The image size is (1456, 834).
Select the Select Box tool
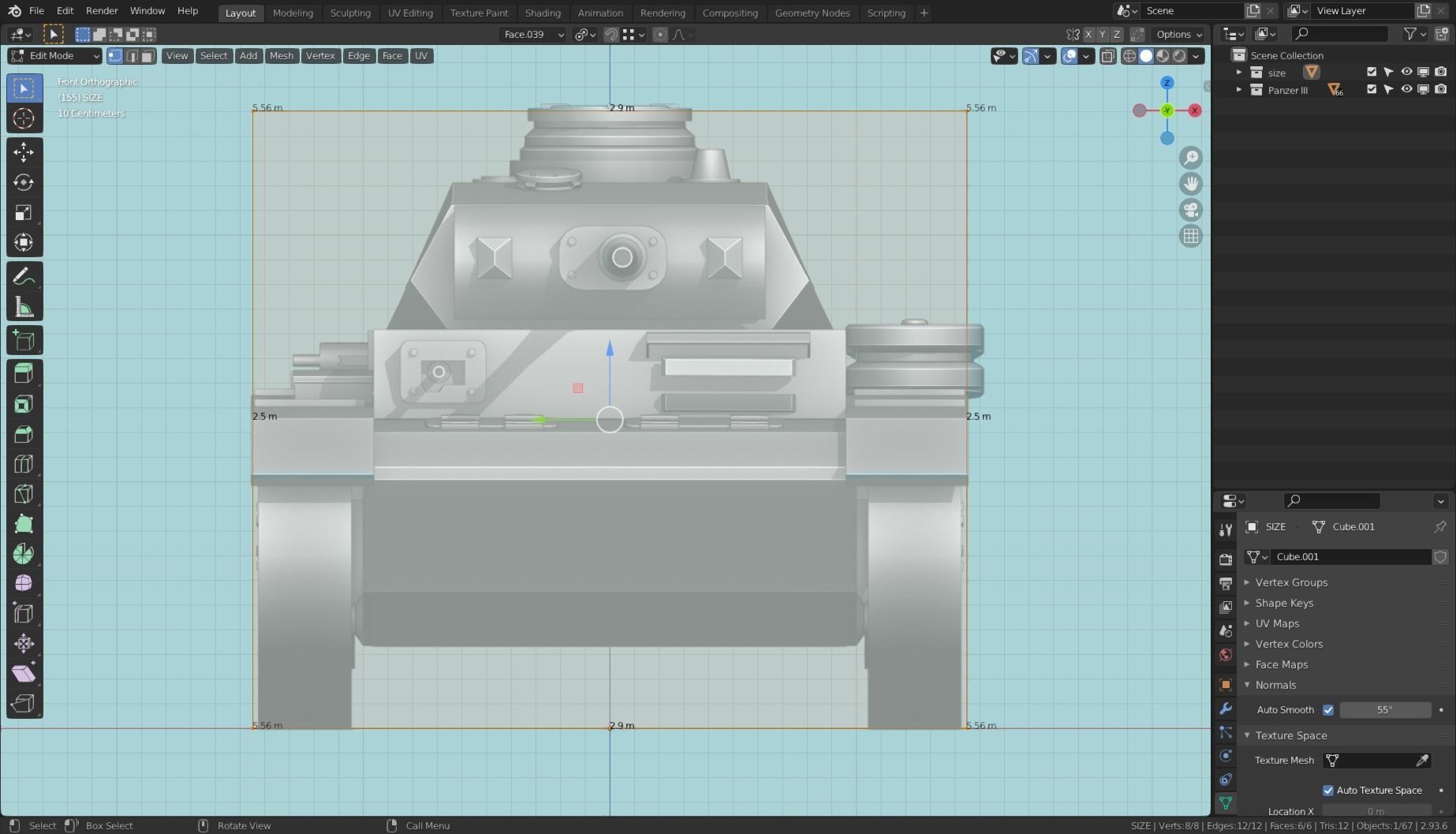24,88
